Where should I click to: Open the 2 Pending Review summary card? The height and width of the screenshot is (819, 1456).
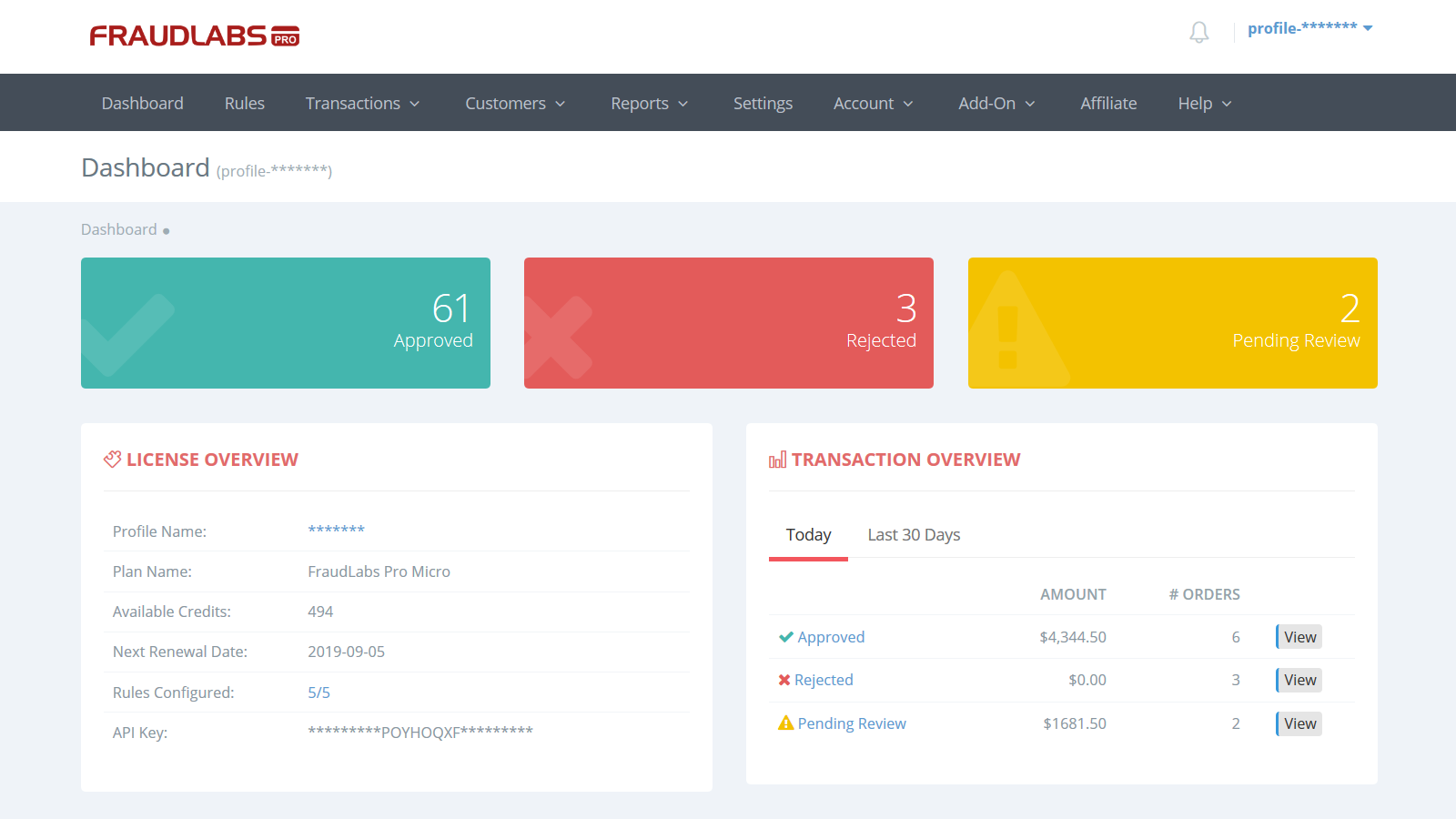click(x=1173, y=323)
